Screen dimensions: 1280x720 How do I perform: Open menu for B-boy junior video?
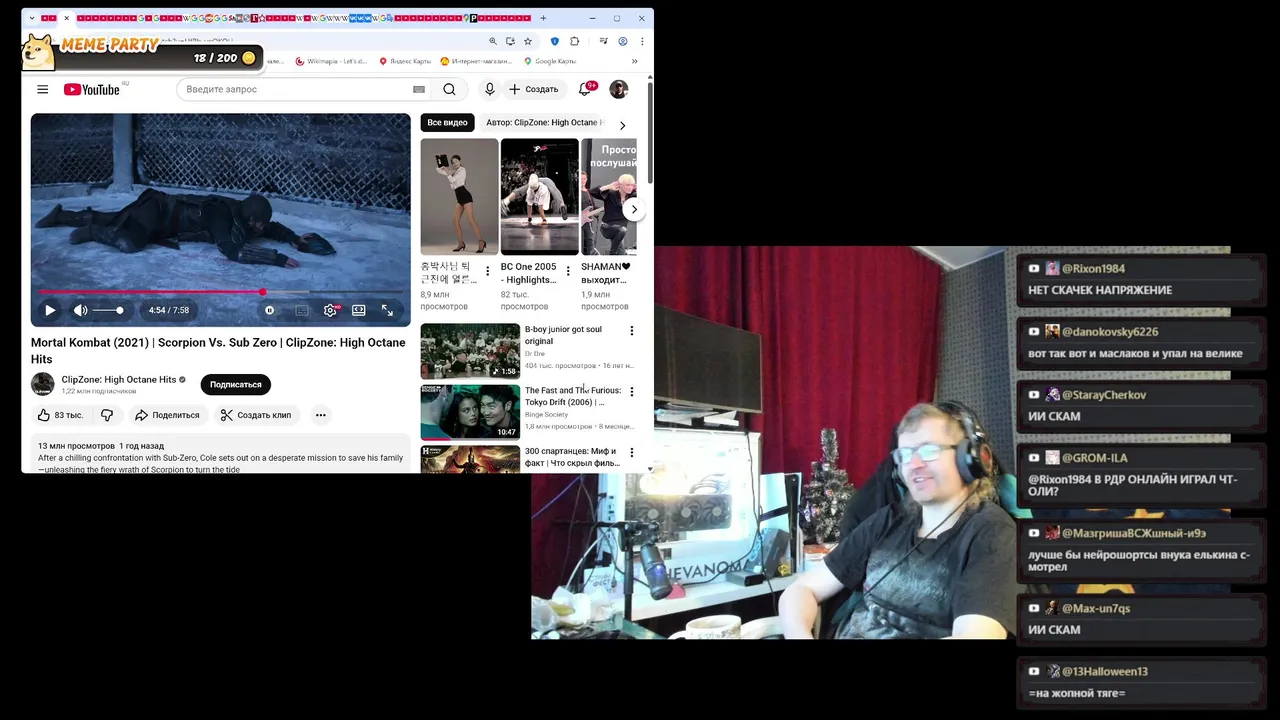pos(631,331)
